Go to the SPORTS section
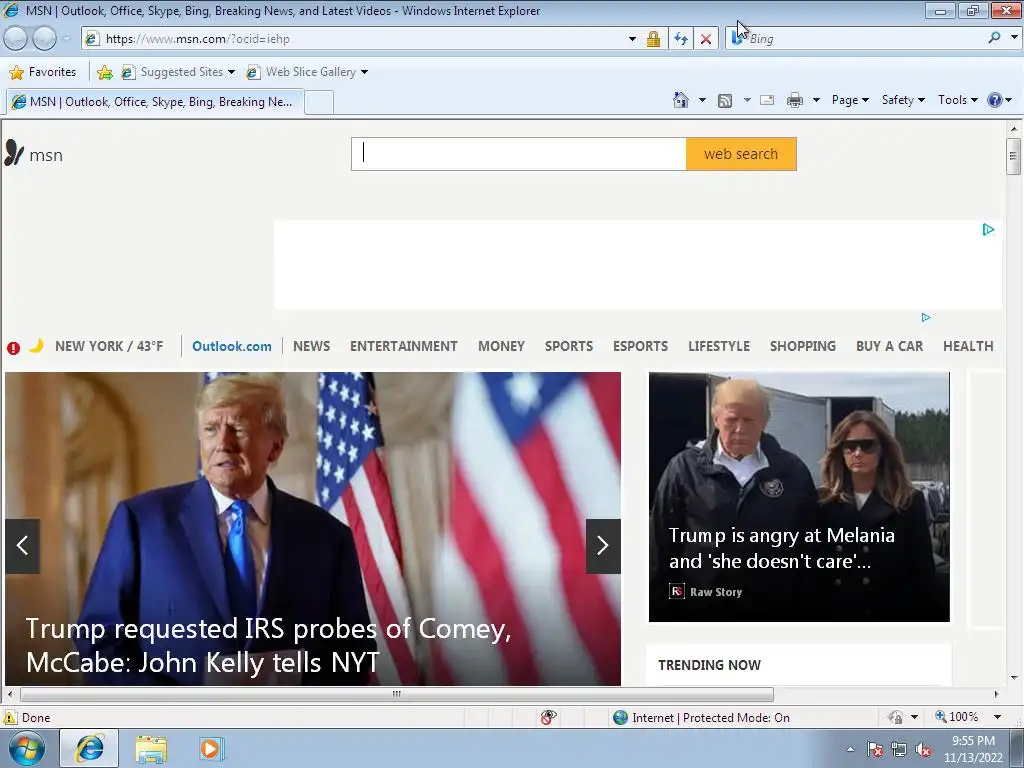 pos(569,346)
